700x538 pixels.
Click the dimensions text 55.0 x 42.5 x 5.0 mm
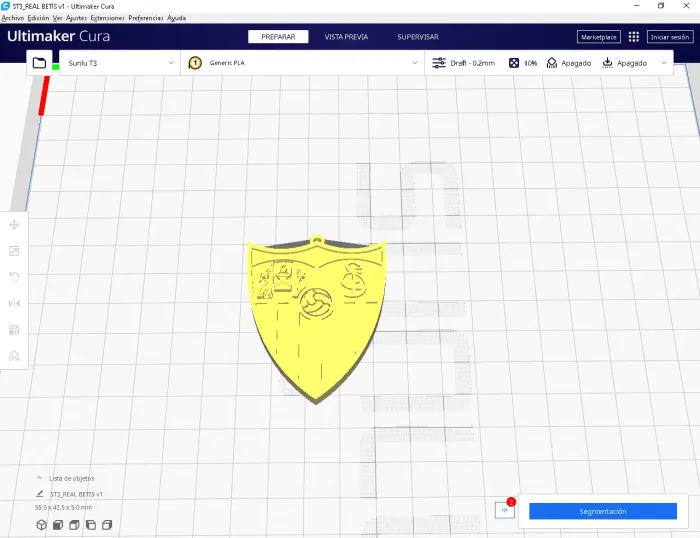pyautogui.click(x=63, y=508)
